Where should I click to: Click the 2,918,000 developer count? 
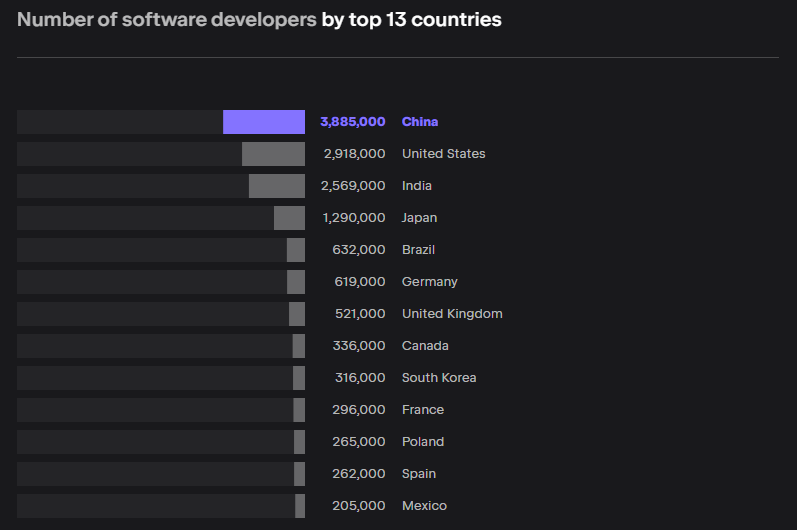[x=354, y=154]
